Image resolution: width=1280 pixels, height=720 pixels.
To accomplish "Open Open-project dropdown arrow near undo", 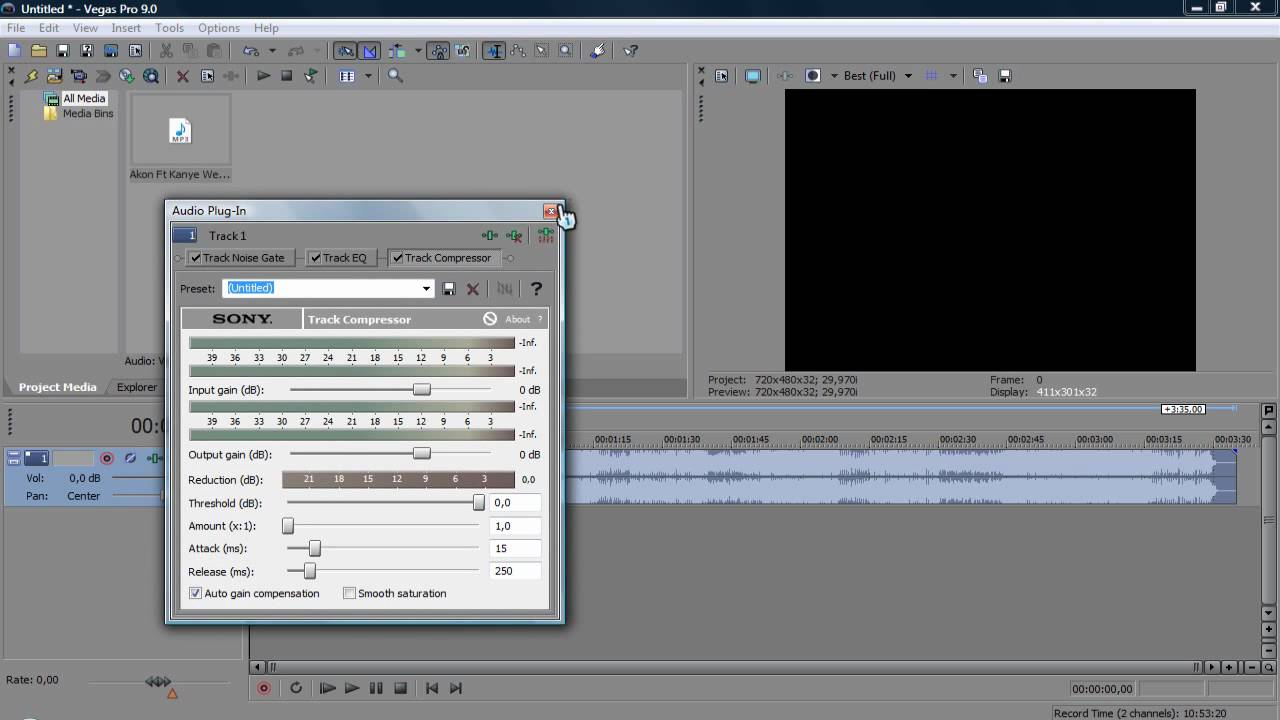I will 270,50.
